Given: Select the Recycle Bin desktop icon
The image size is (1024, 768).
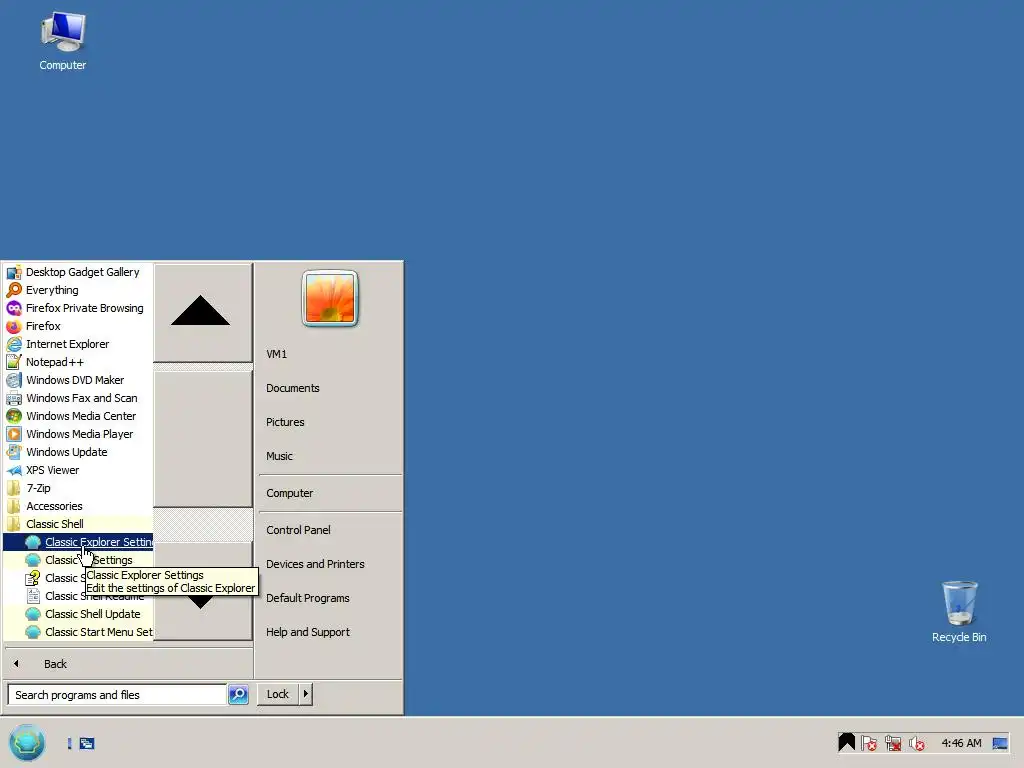Looking at the screenshot, I should [959, 612].
